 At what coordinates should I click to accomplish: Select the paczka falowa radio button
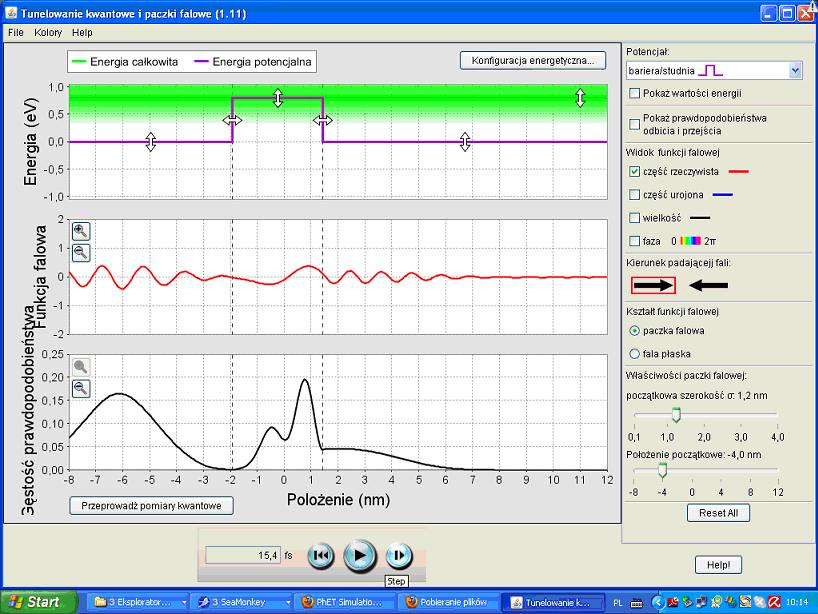pyautogui.click(x=634, y=331)
